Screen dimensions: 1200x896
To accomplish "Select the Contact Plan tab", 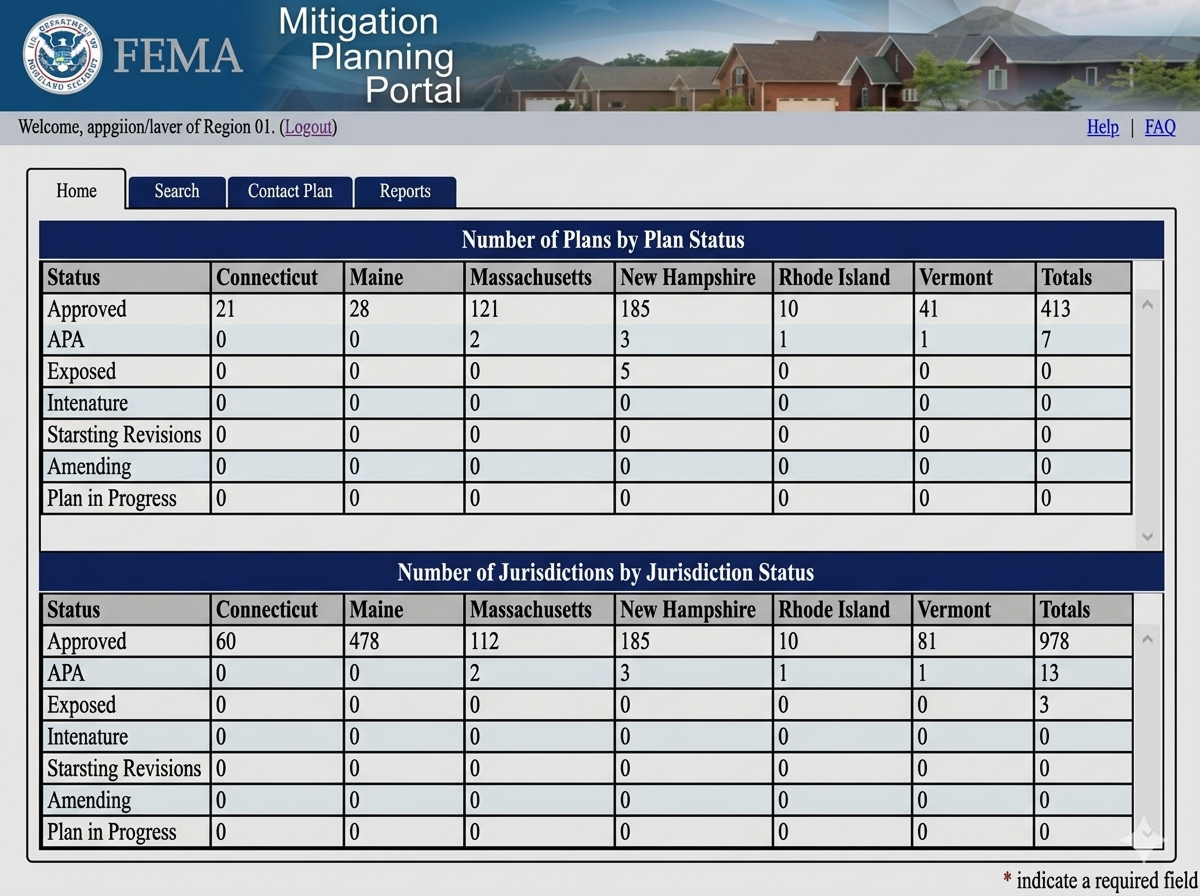I will tap(290, 191).
